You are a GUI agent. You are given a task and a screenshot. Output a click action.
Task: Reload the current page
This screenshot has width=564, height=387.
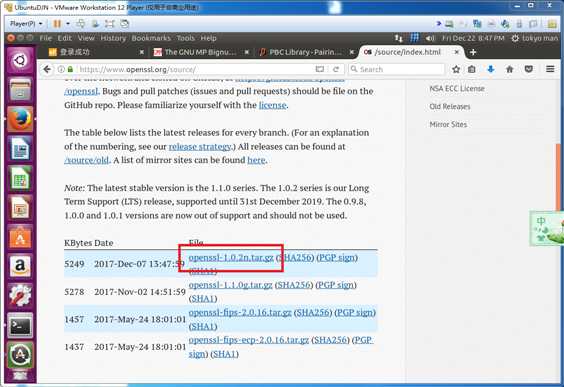point(336,69)
